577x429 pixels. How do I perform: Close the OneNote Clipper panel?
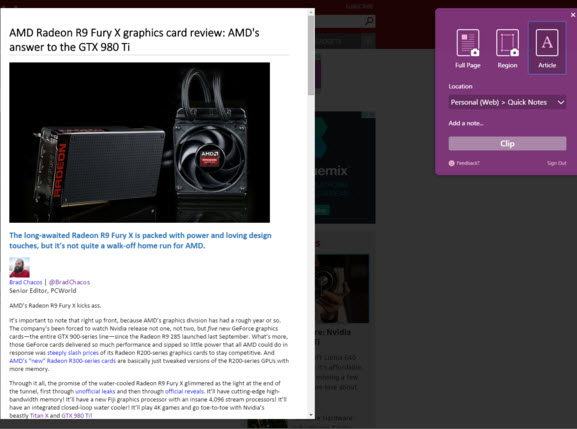pyautogui.click(x=573, y=15)
